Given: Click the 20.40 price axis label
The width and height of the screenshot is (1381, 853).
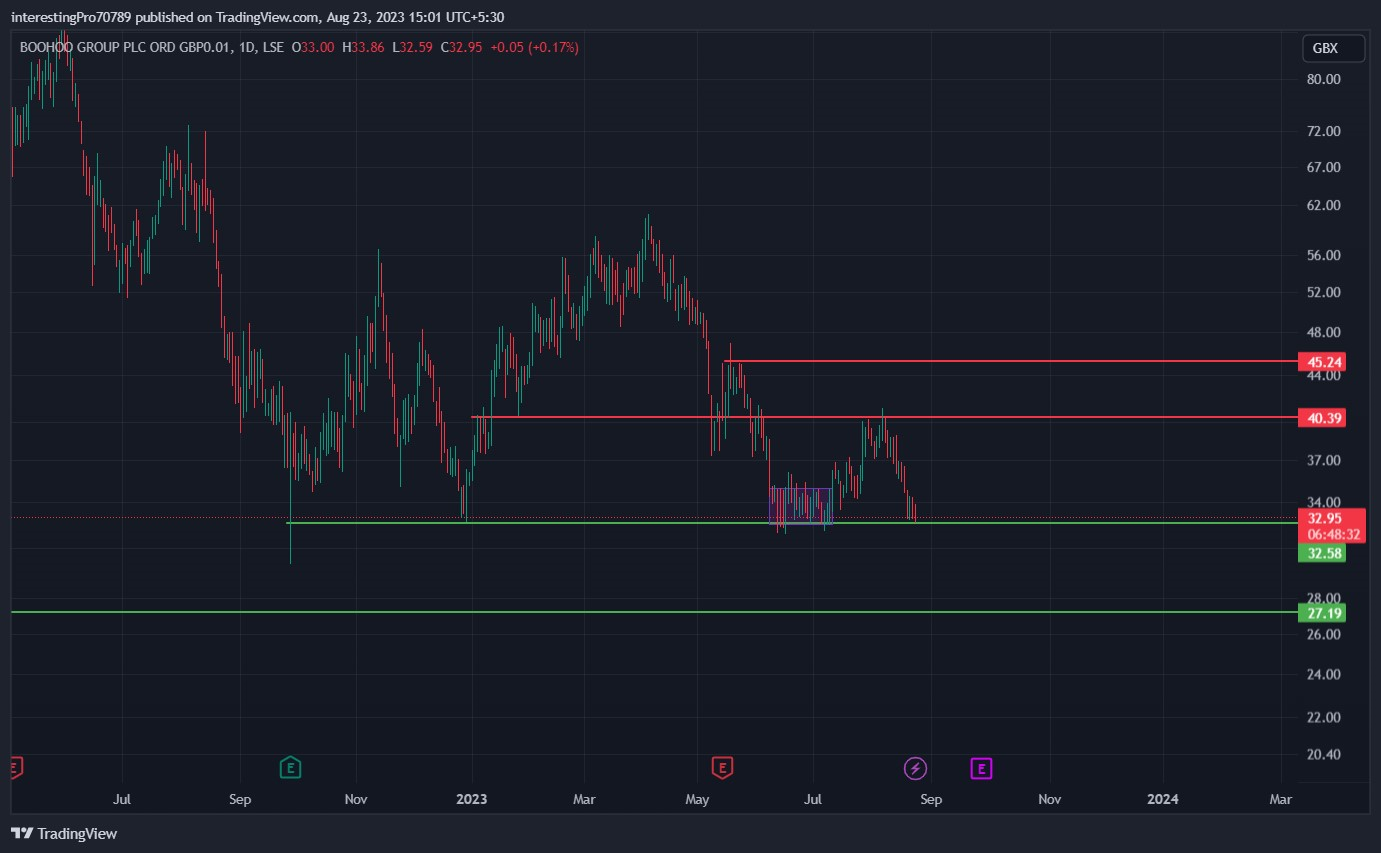Looking at the screenshot, I should click(x=1323, y=755).
